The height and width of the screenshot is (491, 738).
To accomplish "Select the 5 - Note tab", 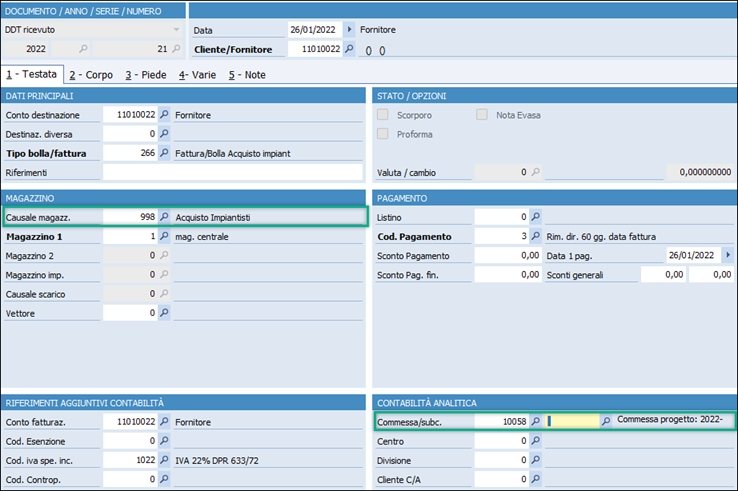I will coord(247,75).
